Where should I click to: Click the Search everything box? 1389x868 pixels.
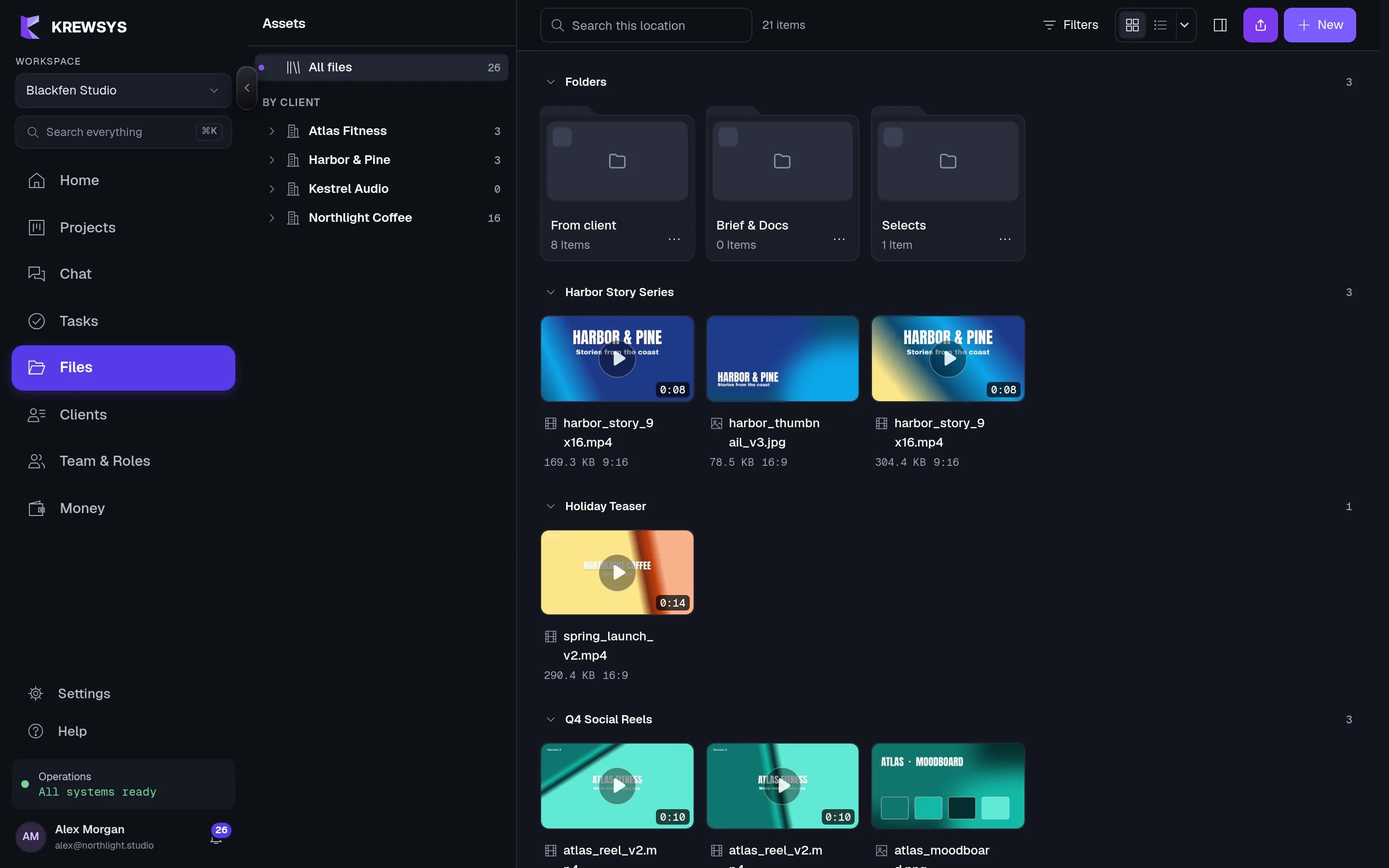(123, 132)
